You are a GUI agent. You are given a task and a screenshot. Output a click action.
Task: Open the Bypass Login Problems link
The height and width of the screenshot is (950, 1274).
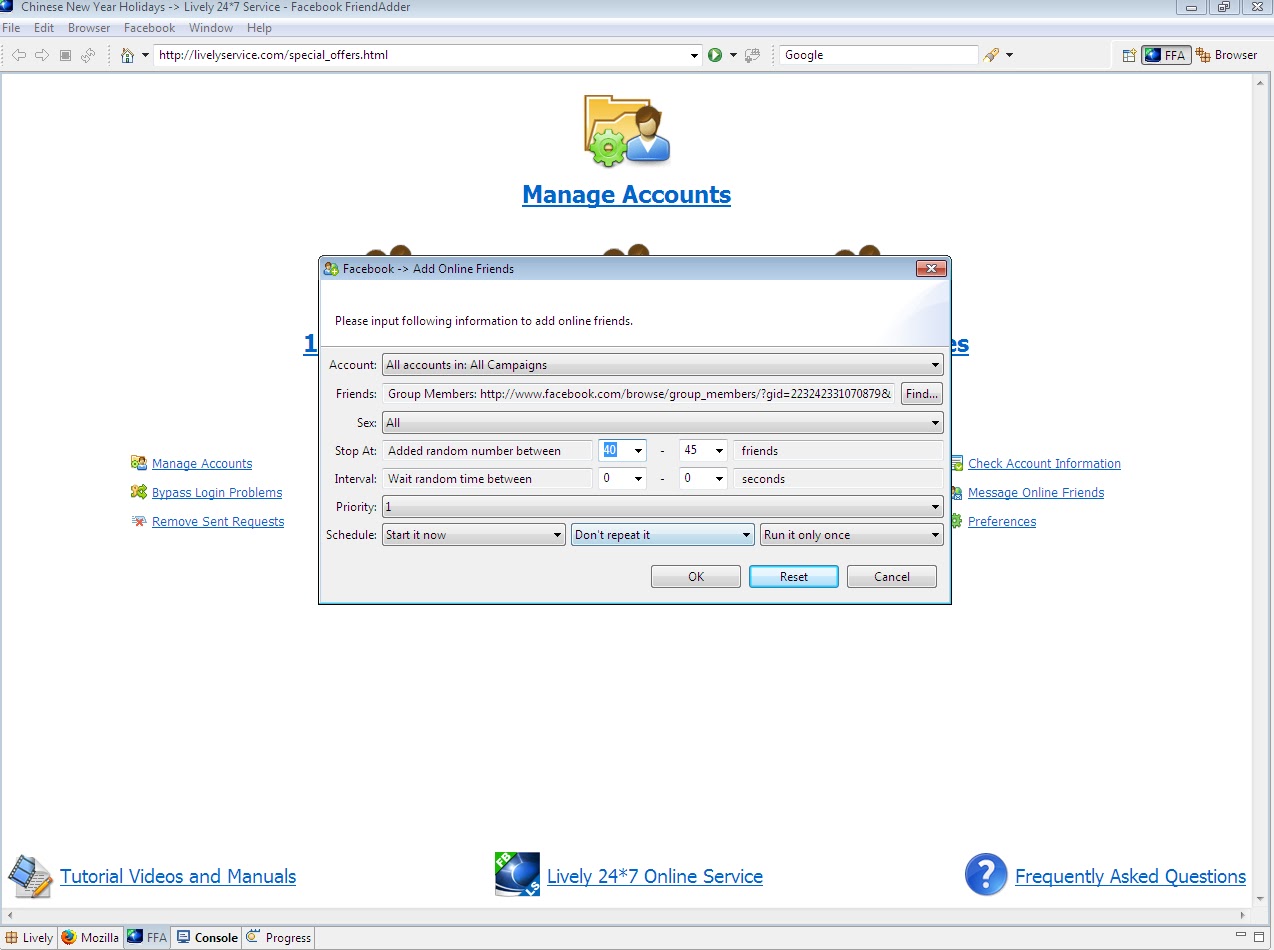pyautogui.click(x=217, y=492)
